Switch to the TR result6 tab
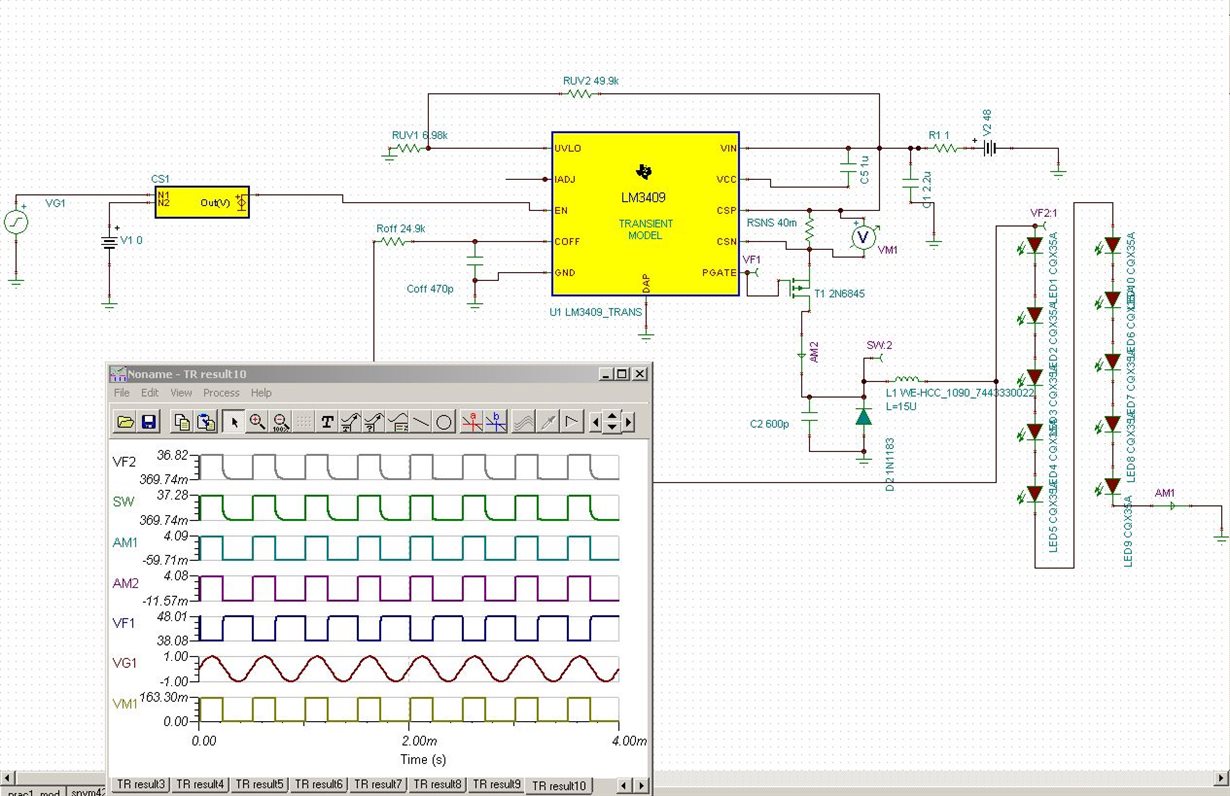 point(318,785)
